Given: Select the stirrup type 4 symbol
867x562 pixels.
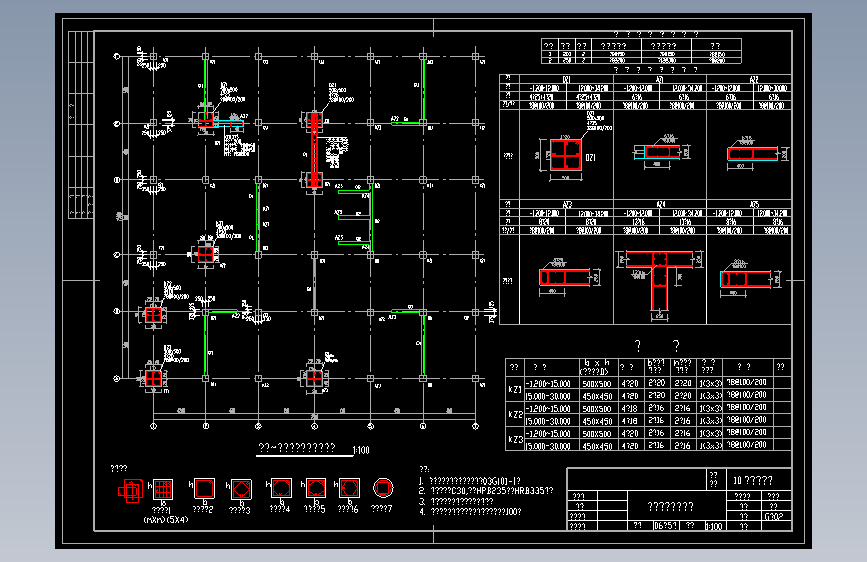Looking at the screenshot, I should click(281, 489).
